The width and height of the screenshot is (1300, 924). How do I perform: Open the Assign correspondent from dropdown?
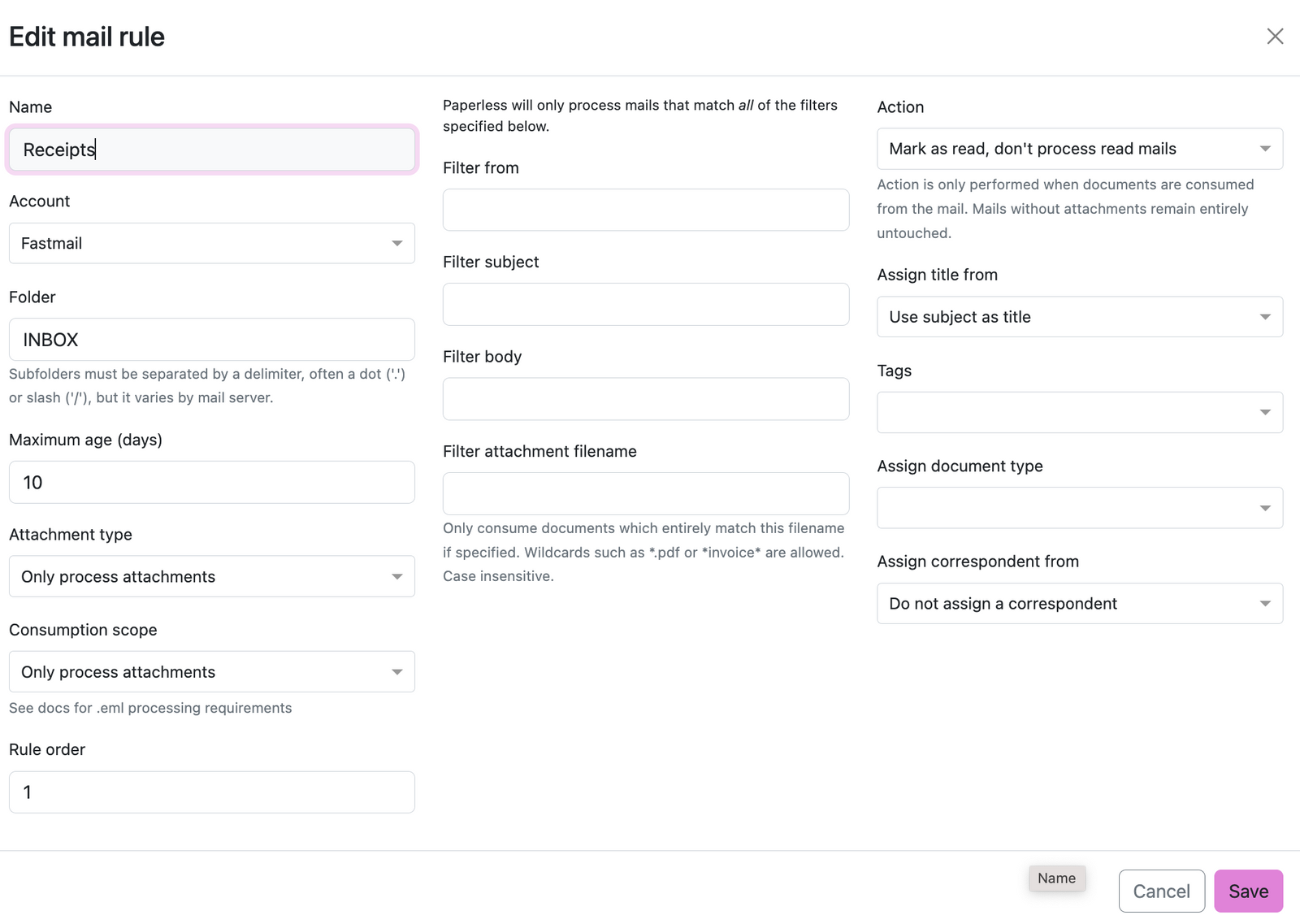1079,603
